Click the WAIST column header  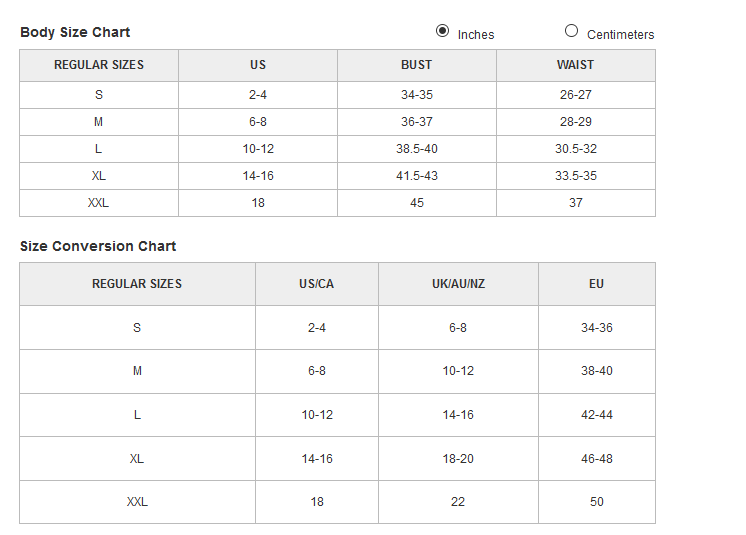coord(575,65)
